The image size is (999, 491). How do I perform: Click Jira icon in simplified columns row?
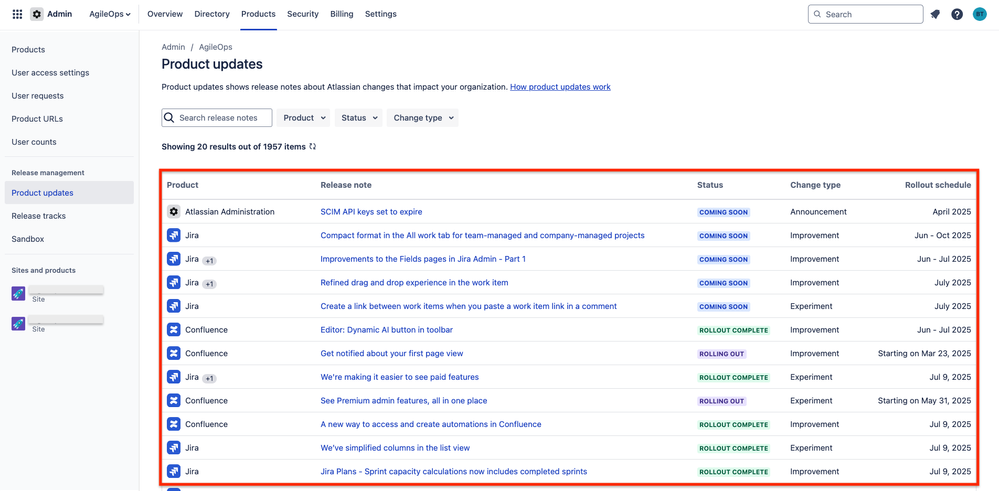click(173, 448)
